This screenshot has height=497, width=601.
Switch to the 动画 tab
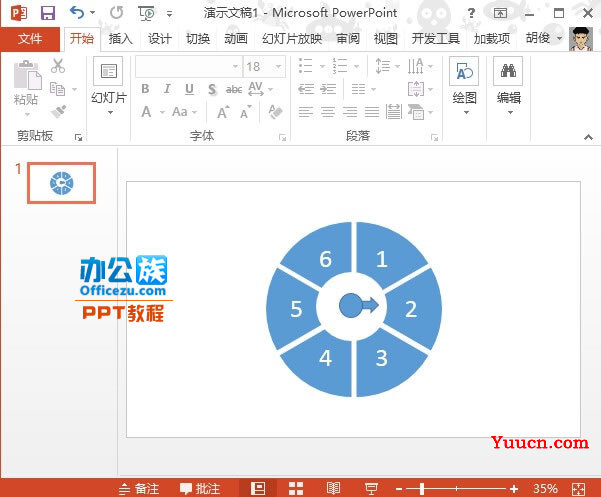pos(236,39)
